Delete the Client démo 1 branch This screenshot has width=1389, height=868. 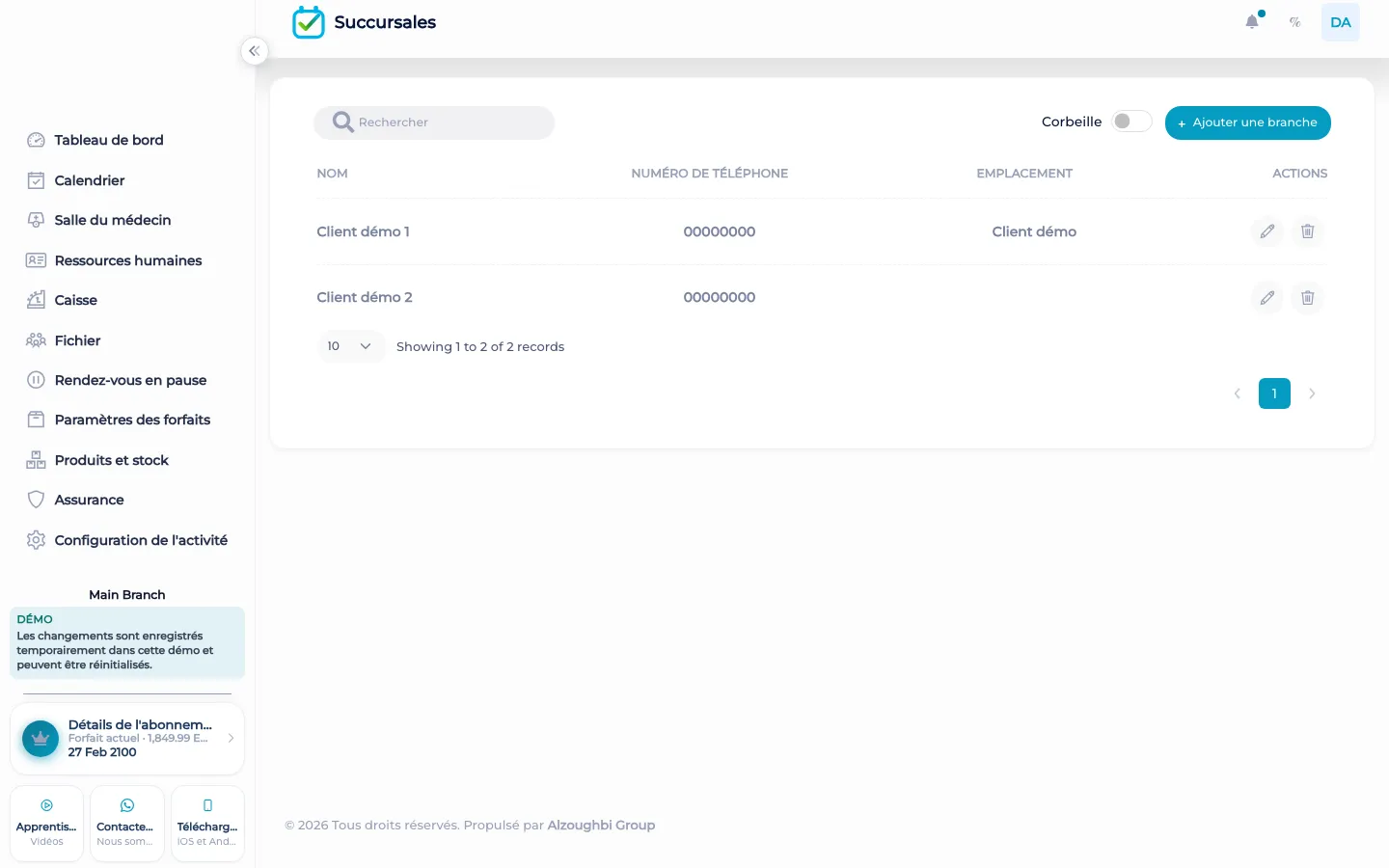[x=1307, y=231]
